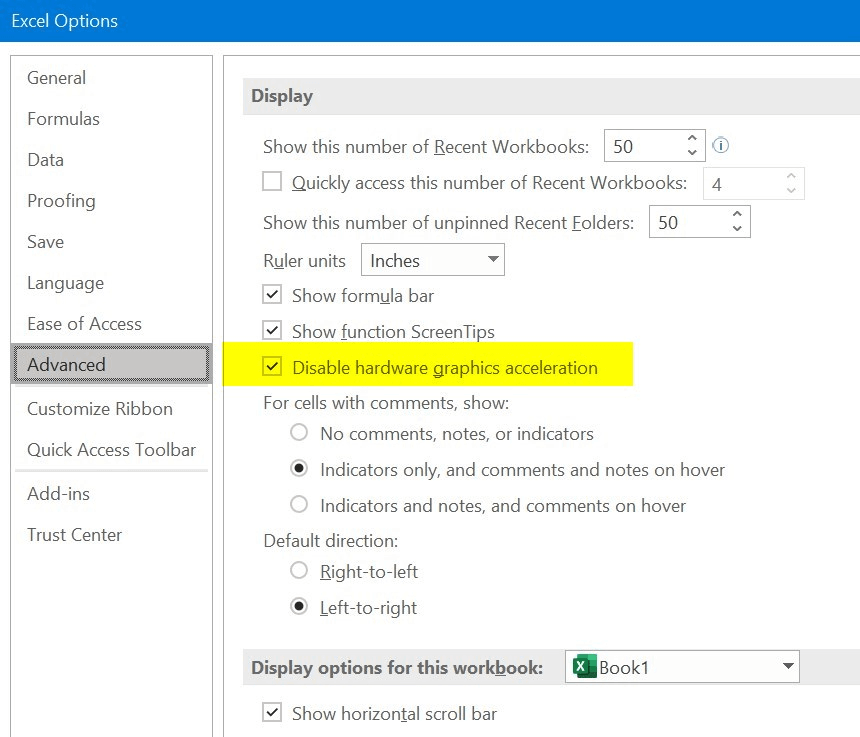Click the info icon beside Recent Workbooks
This screenshot has width=860, height=737.
720,146
